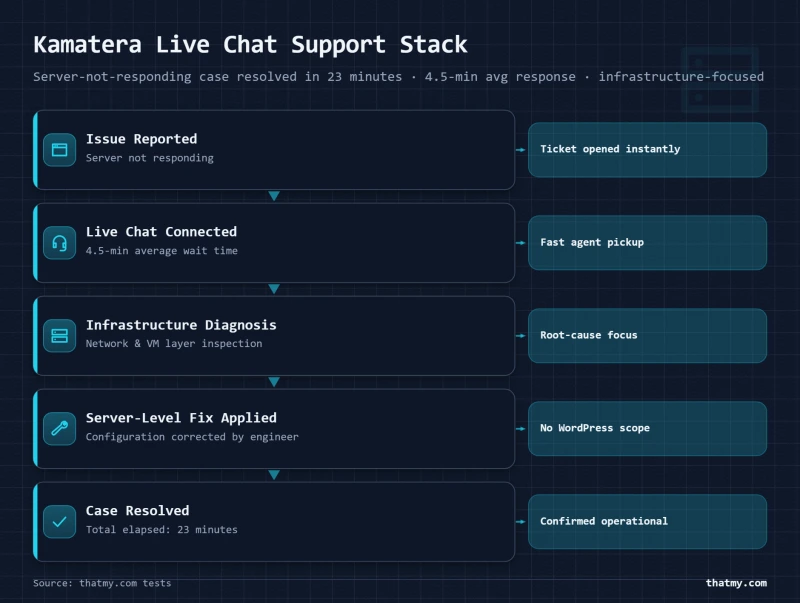
Task: Click the 'Kamatera Live Chat Support Stack' title
Action: (250, 45)
